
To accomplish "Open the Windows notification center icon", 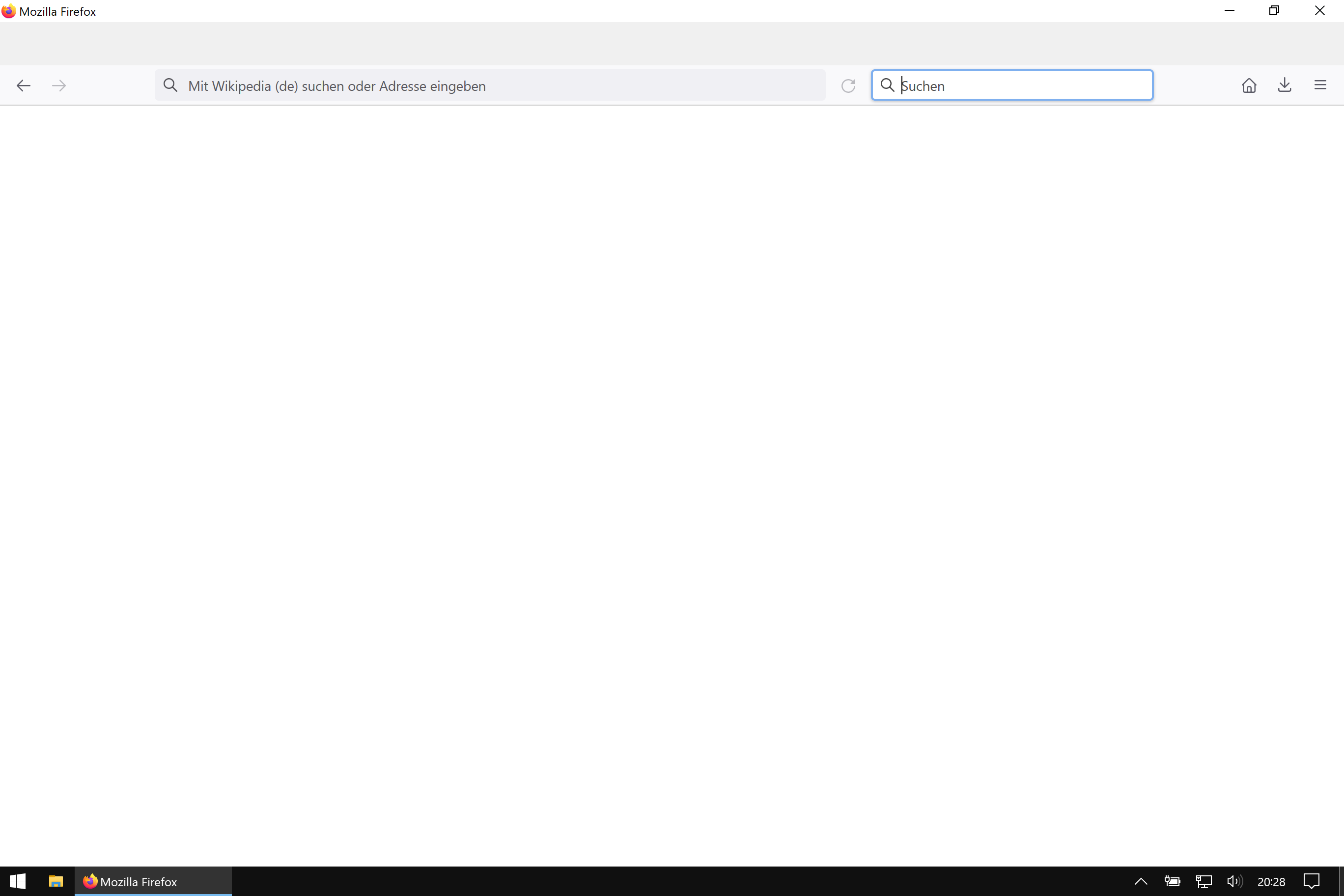I will point(1311,881).
